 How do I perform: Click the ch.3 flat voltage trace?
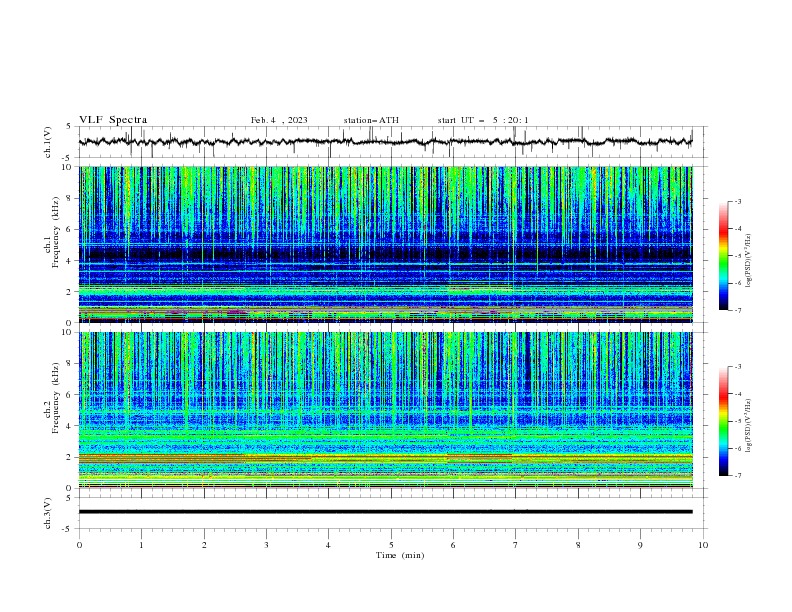386,512
